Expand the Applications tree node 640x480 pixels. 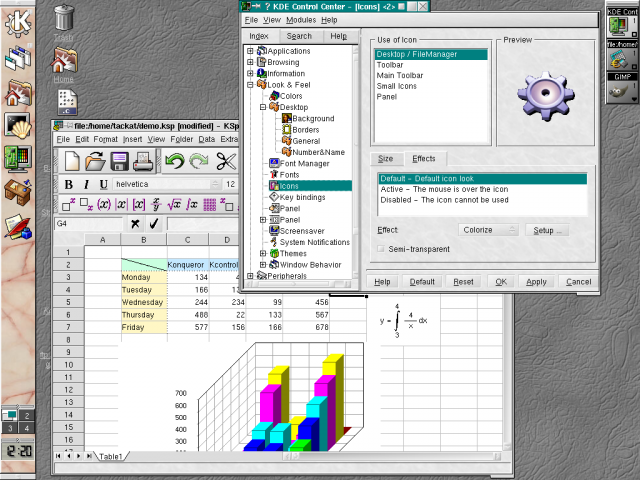[250, 51]
